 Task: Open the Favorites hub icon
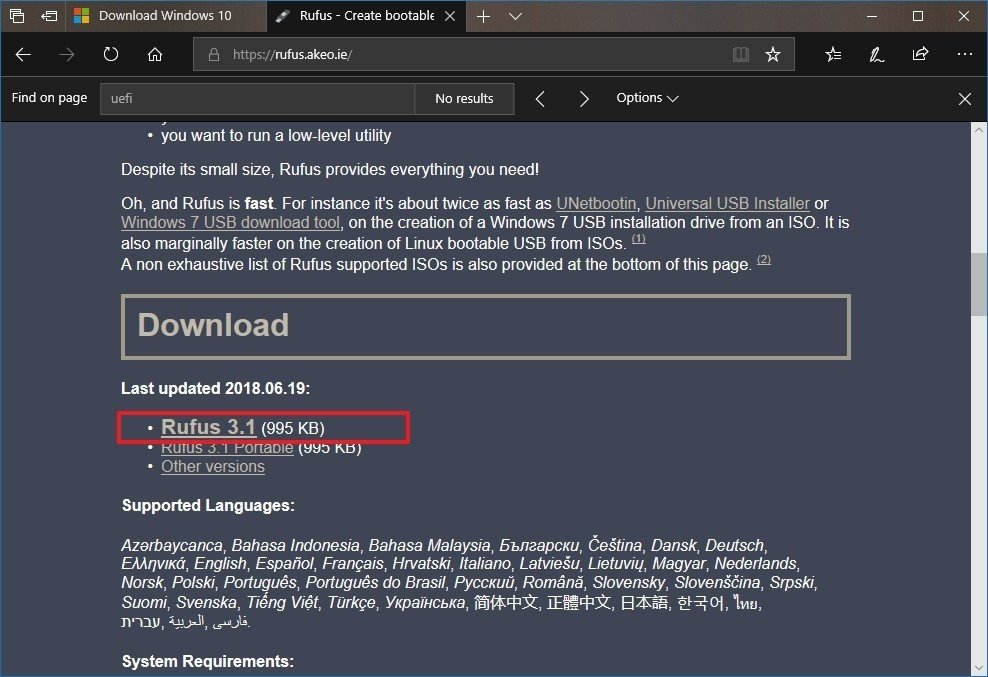833,55
